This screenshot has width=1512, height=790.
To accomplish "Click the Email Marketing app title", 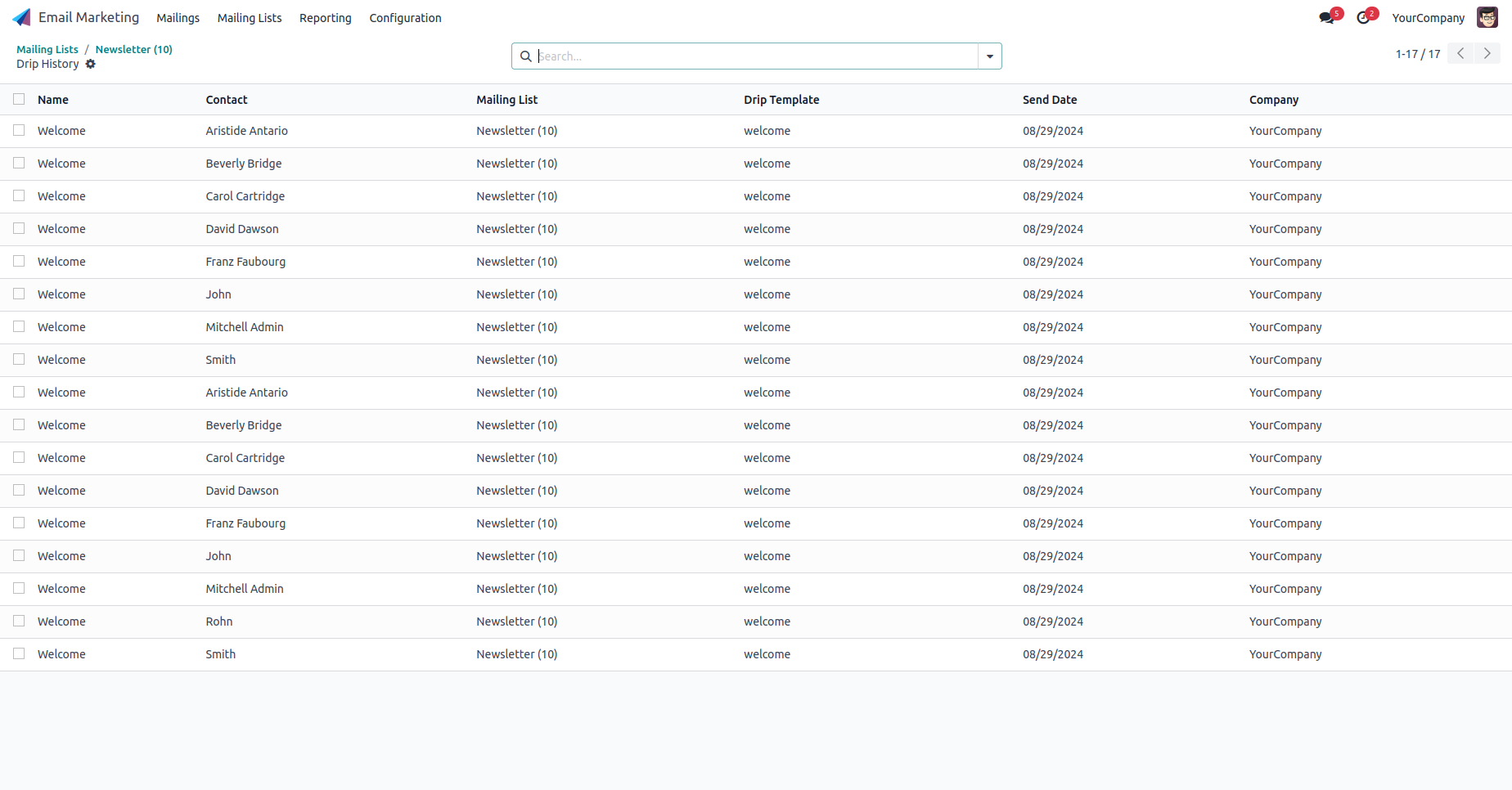I will [88, 17].
